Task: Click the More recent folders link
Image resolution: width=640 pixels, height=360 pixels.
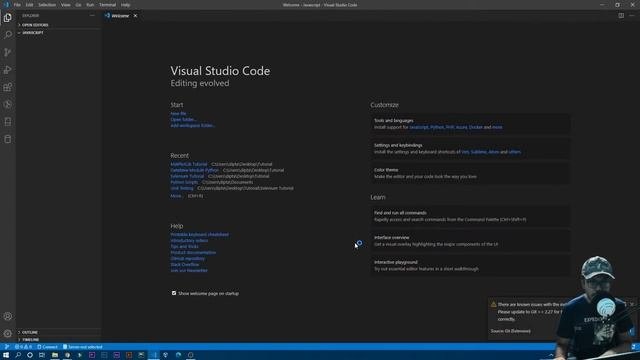Action: [x=176, y=196]
